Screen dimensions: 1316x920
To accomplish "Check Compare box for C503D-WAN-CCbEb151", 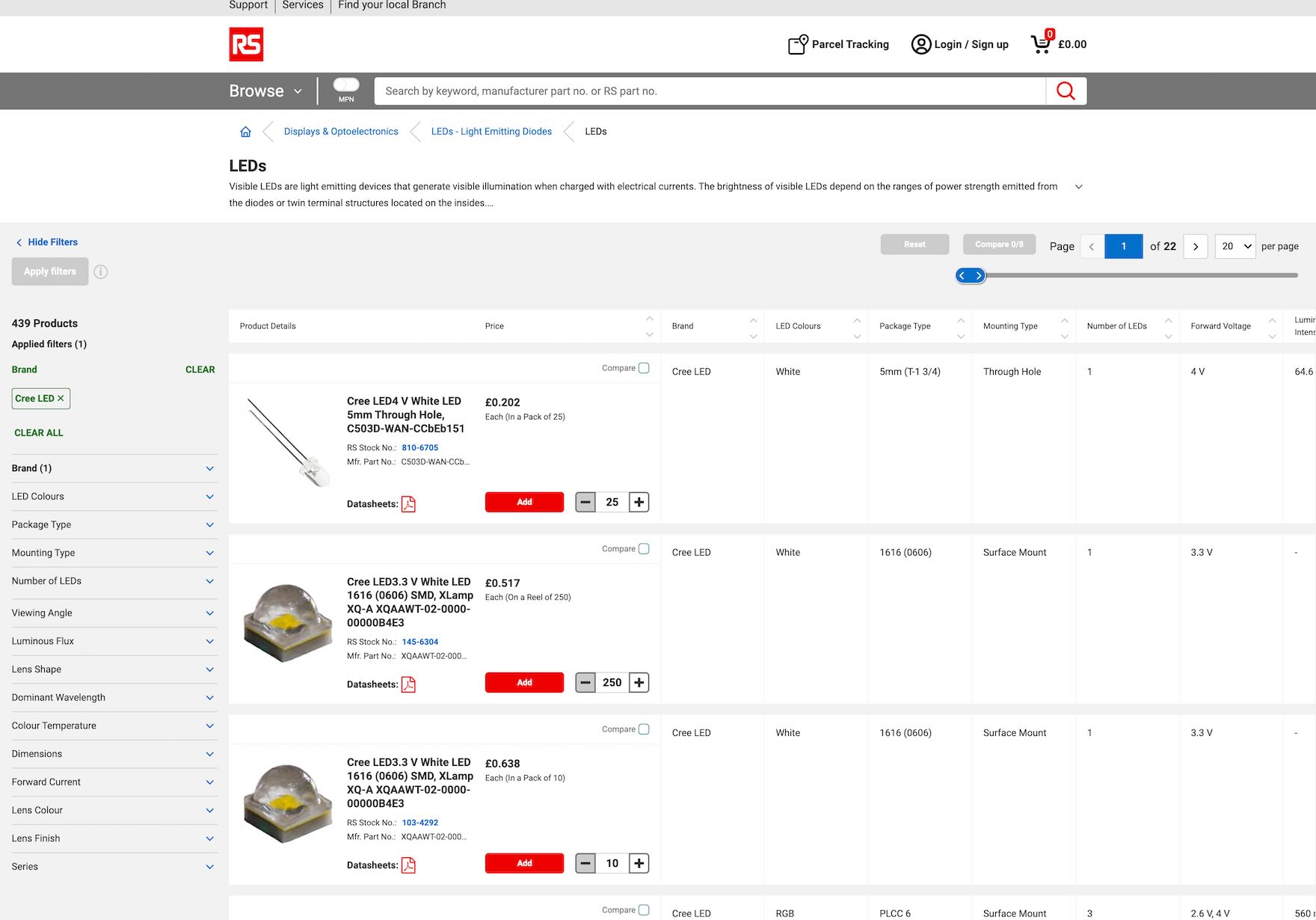I will pos(644,368).
